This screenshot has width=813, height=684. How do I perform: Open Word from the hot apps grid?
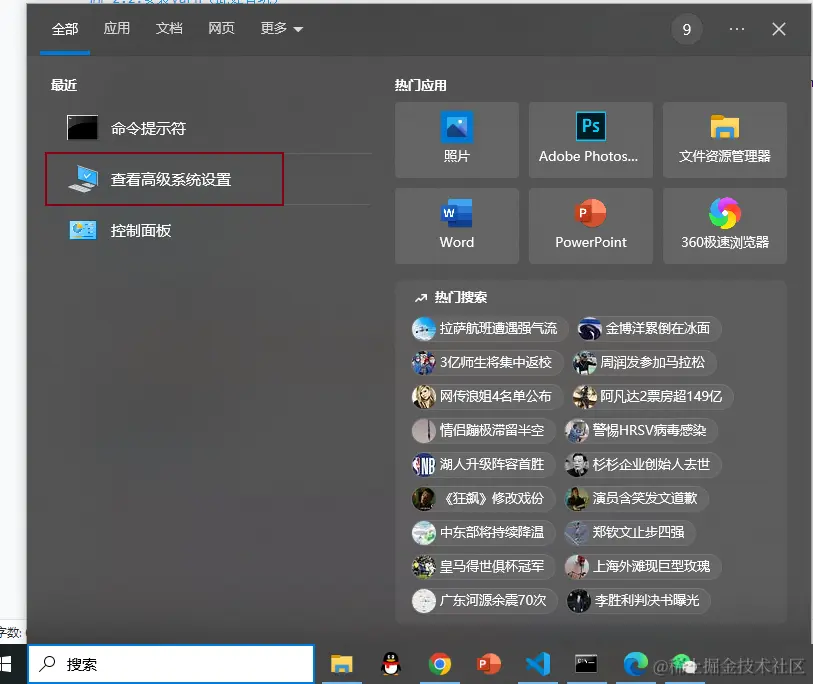(x=456, y=225)
